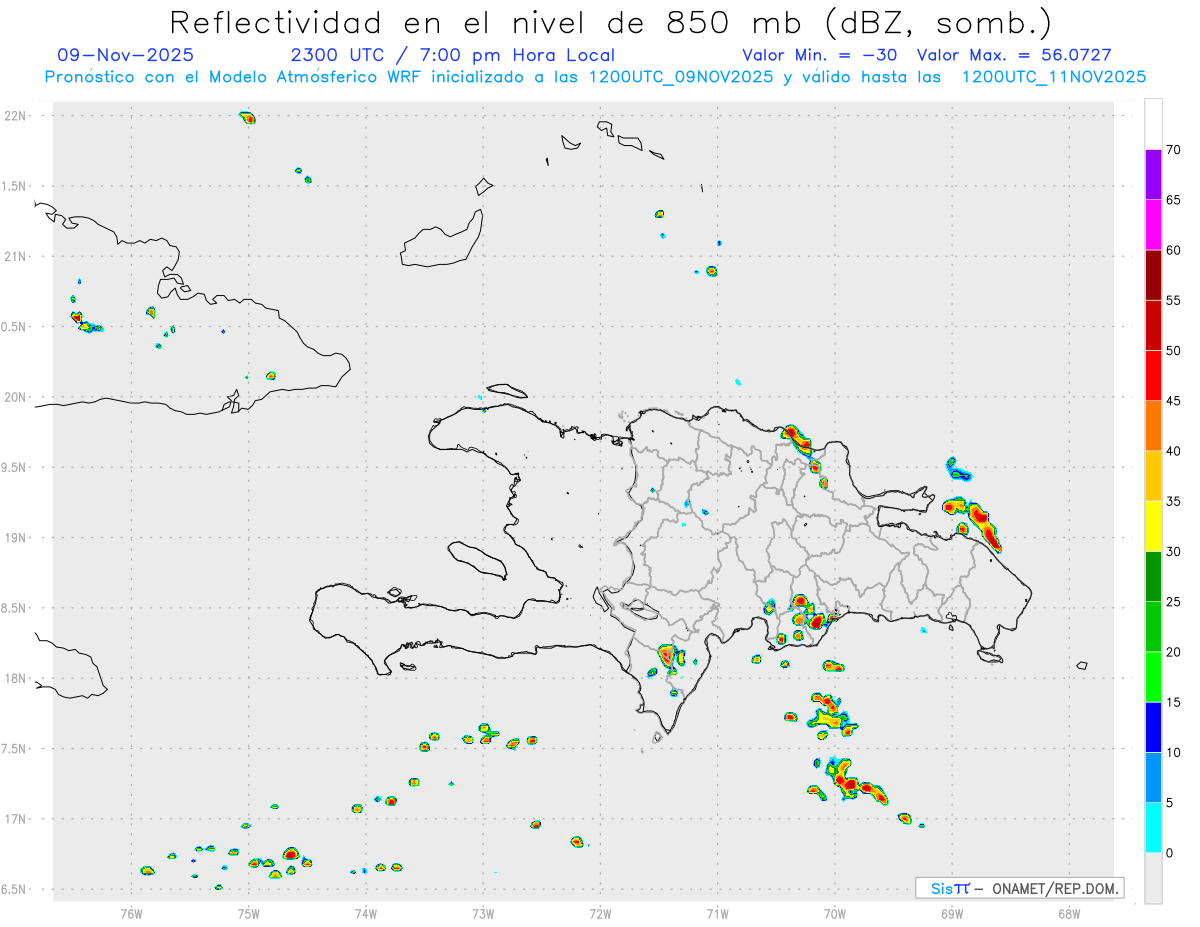Image resolution: width=1200 pixels, height=927 pixels.
Task: Click the dark blue 10–15 dBZ colorbar segment
Action: click(1153, 727)
